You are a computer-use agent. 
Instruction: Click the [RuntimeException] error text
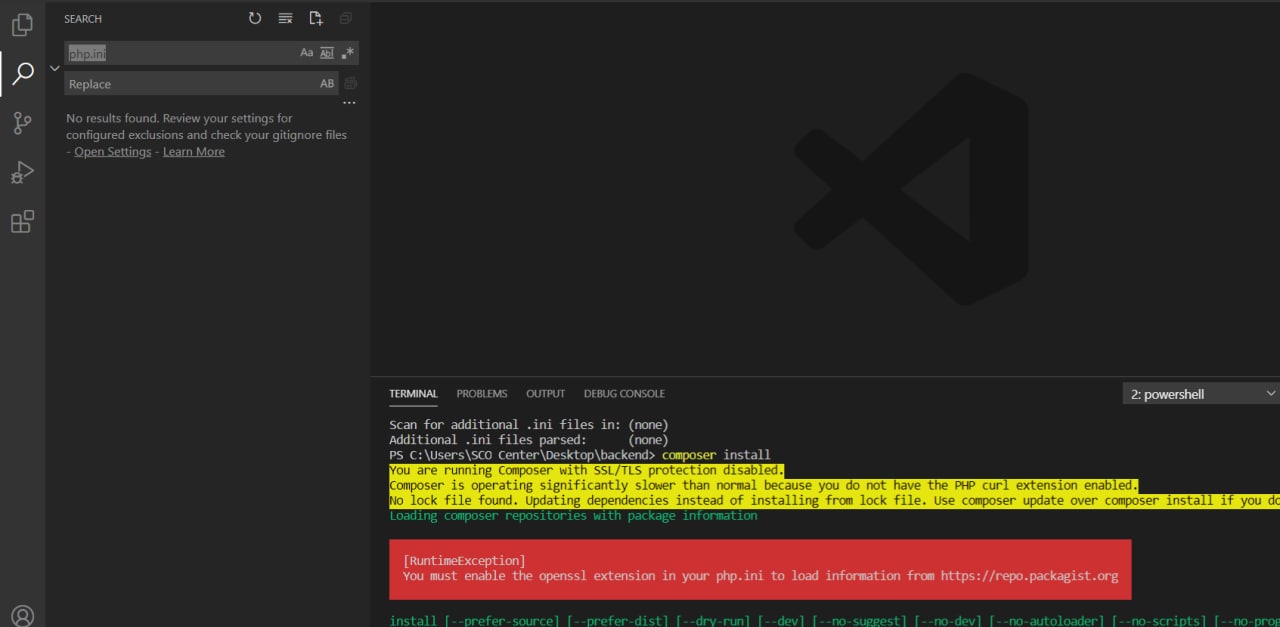[464, 561]
